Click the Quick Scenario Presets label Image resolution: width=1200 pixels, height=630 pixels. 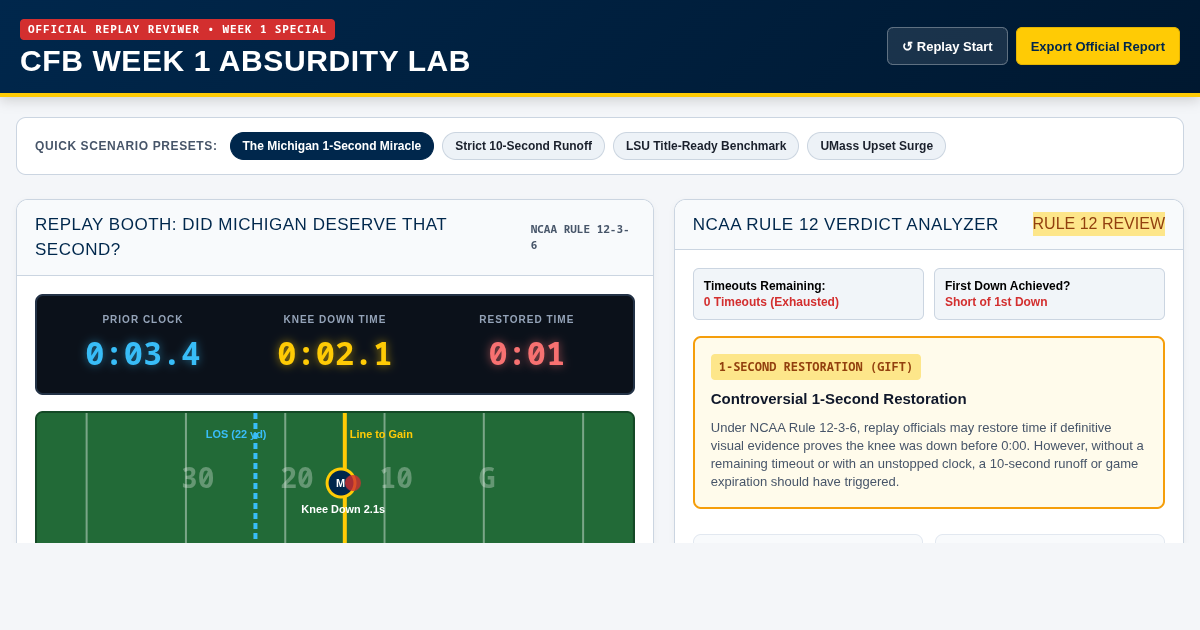point(126,146)
